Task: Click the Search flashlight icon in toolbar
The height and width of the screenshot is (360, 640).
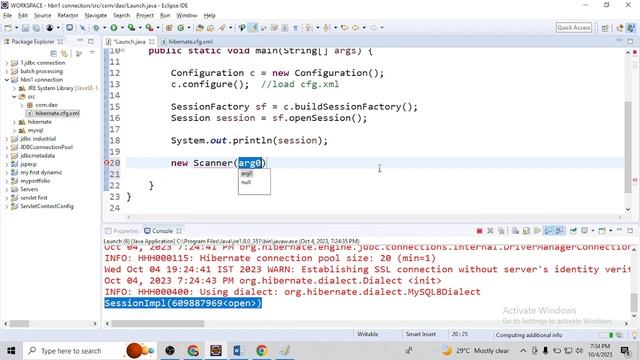Action: tap(222, 28)
